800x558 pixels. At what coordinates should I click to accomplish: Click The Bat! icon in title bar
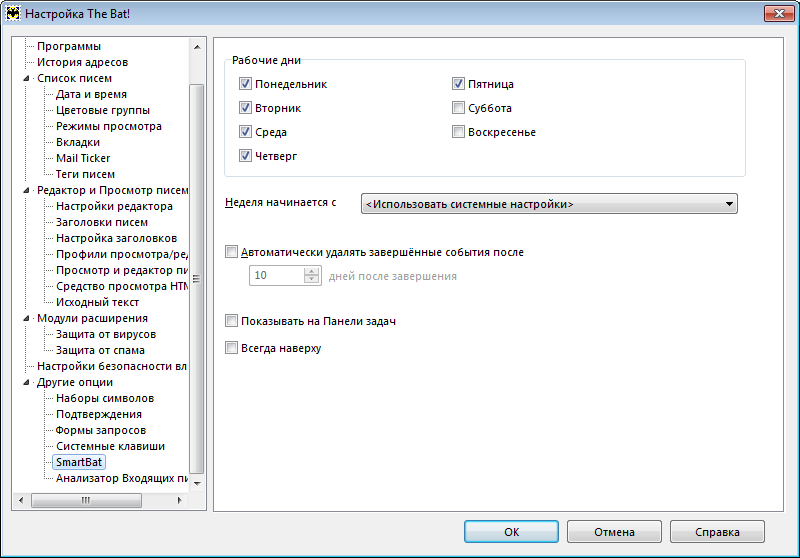[13, 13]
